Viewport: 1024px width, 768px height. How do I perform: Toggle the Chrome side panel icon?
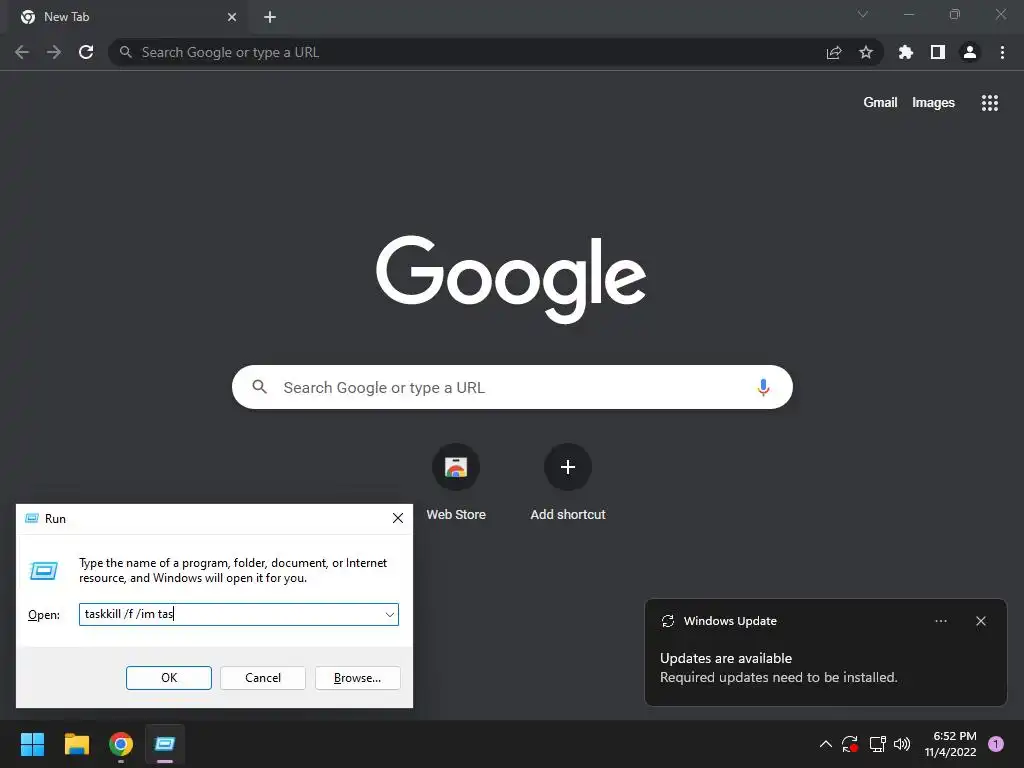pos(938,52)
